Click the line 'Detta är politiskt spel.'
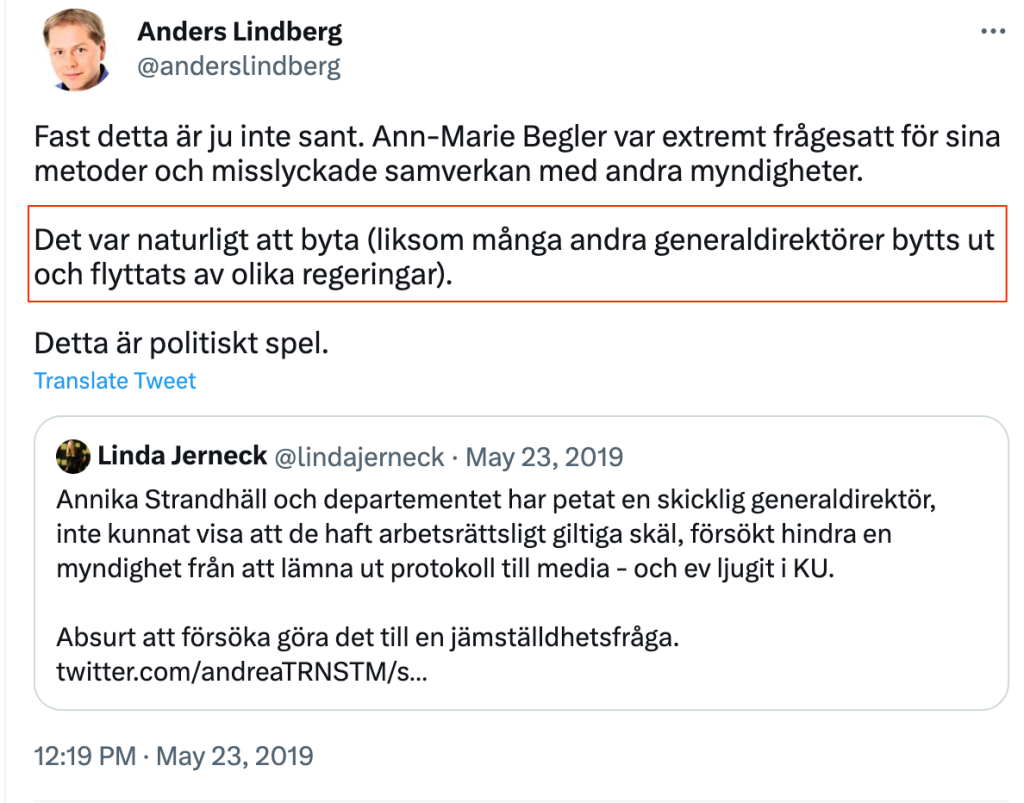 pos(181,343)
